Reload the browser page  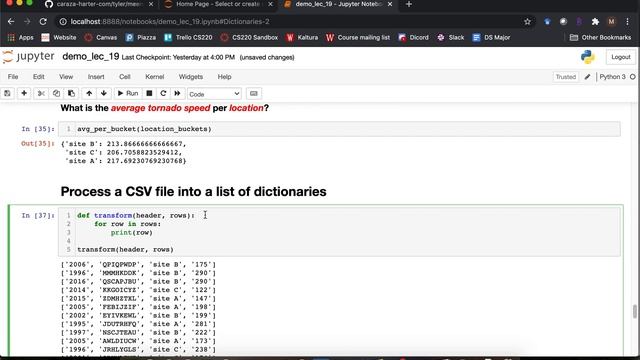tap(43, 22)
